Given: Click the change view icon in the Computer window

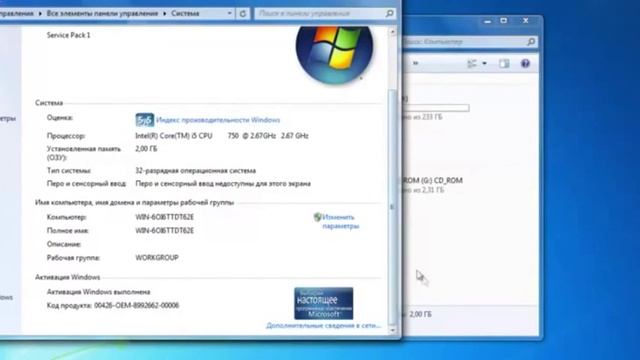Looking at the screenshot, I should [472, 63].
